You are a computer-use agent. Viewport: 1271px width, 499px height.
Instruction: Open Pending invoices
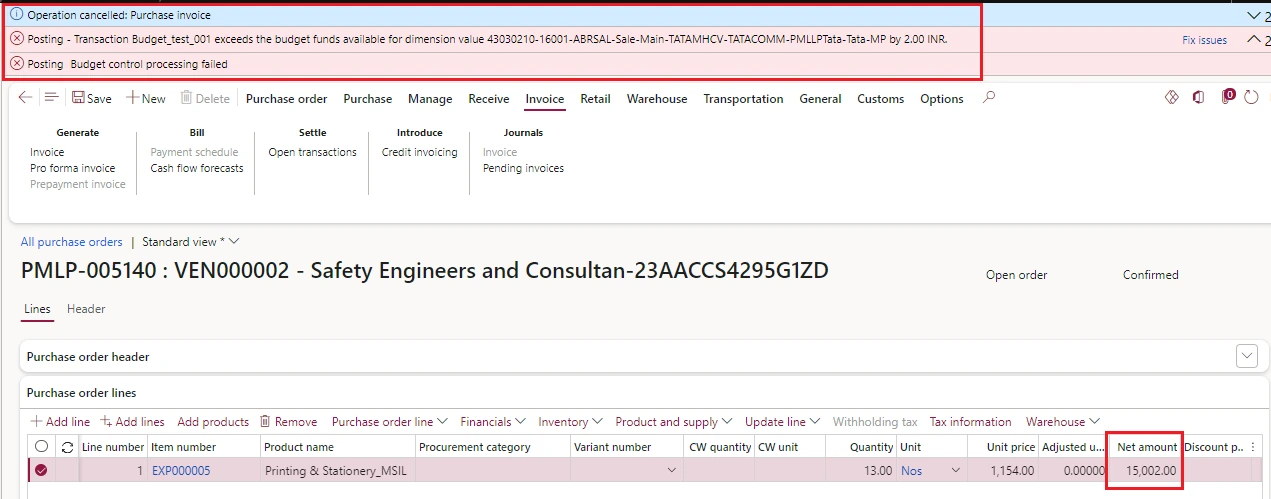click(x=523, y=168)
